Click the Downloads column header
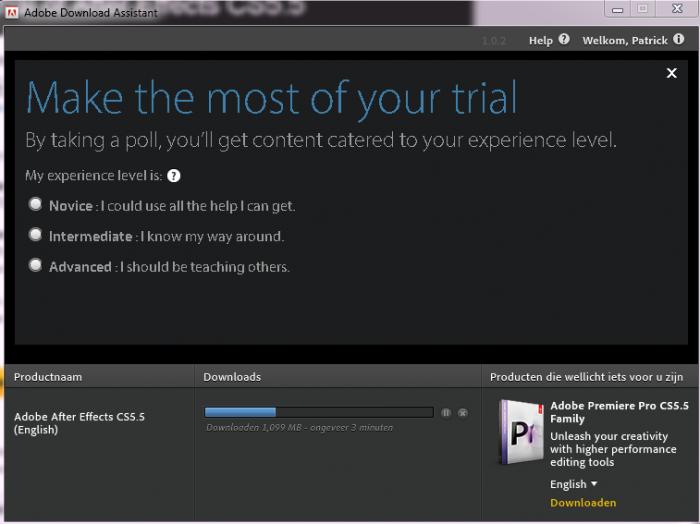This screenshot has height=524, width=700. 232,377
